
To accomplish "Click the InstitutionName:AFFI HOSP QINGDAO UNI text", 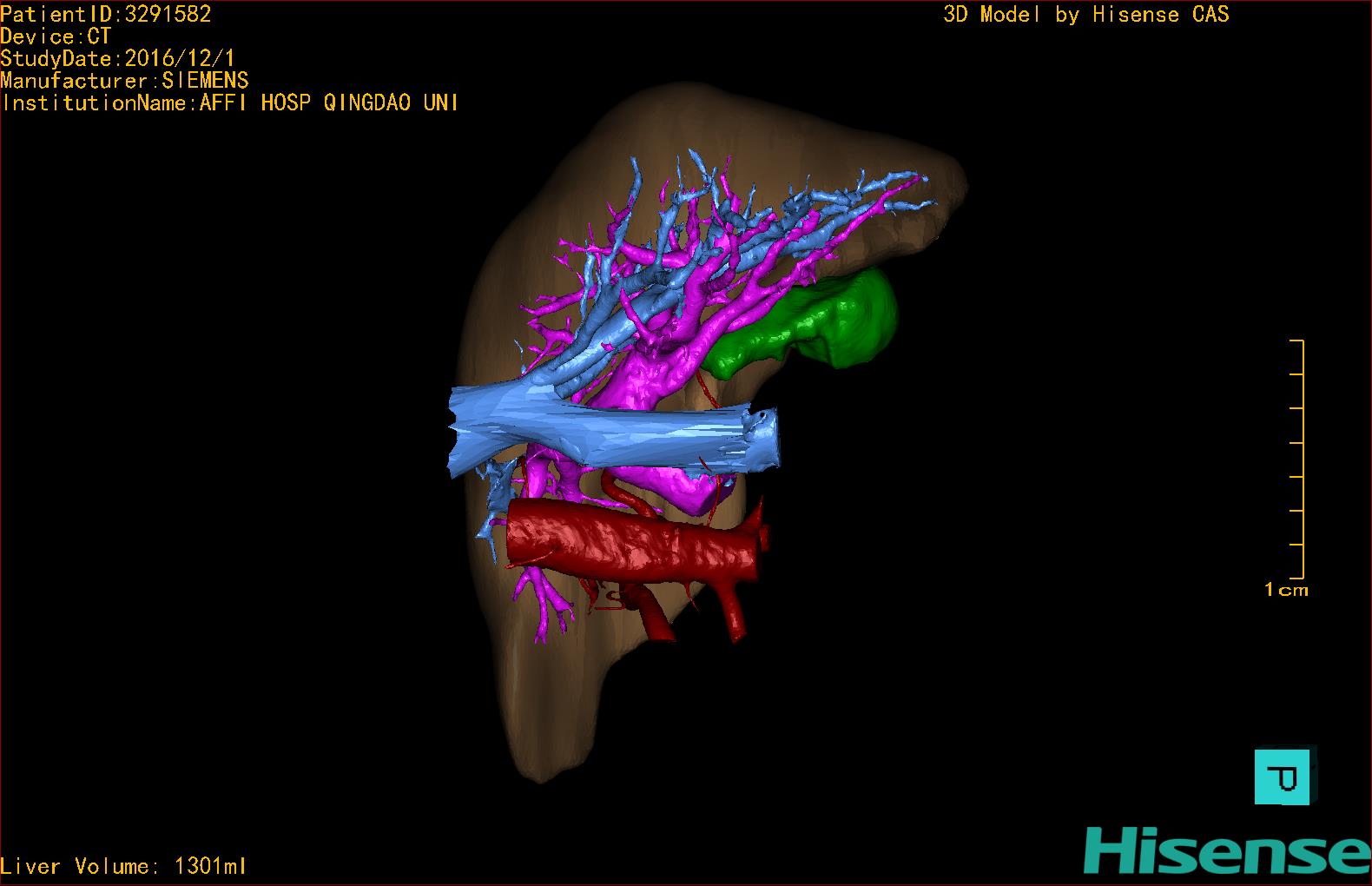I will [230, 102].
